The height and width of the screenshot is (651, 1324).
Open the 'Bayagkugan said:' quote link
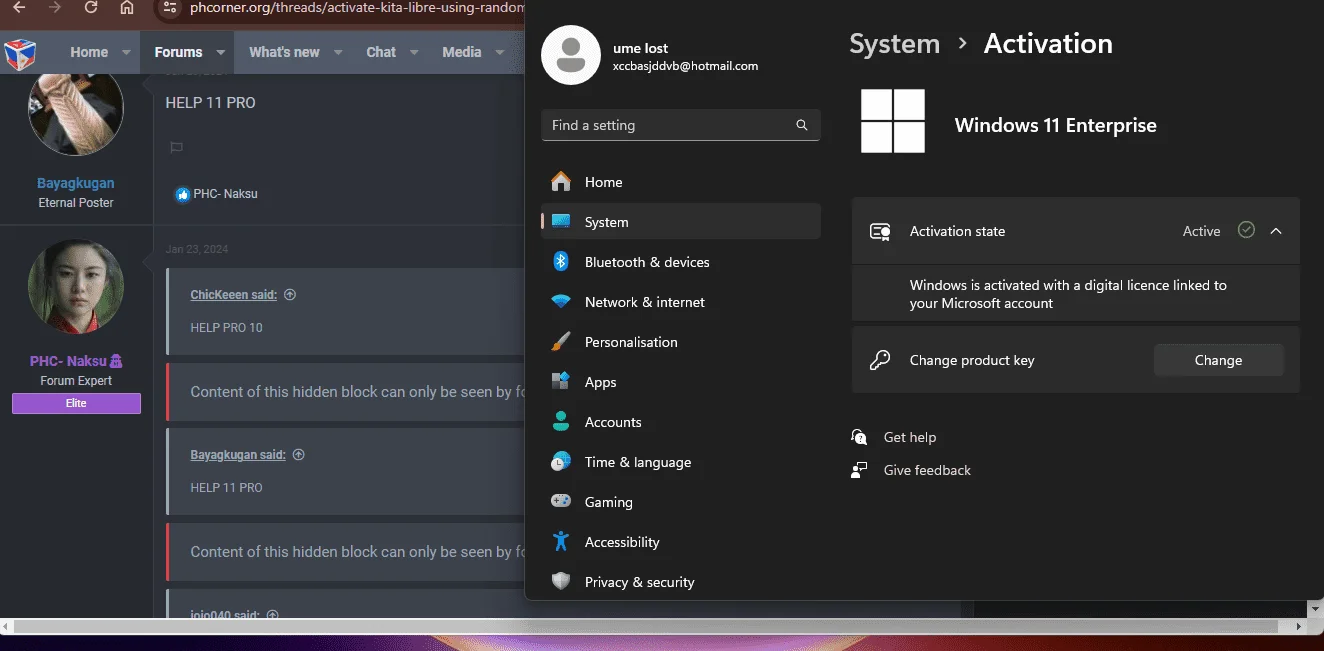tap(238, 455)
